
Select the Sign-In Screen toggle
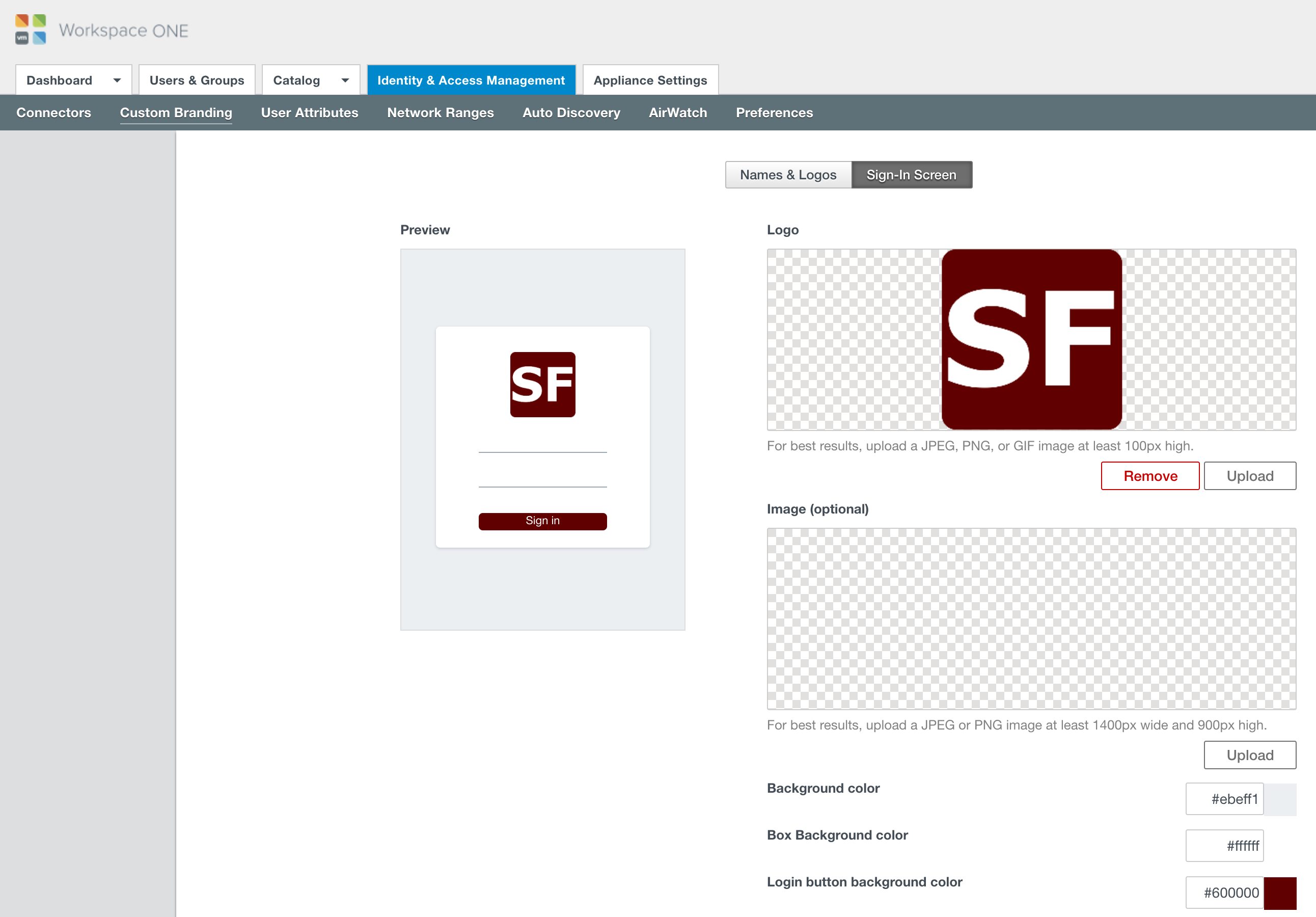pyautogui.click(x=911, y=175)
